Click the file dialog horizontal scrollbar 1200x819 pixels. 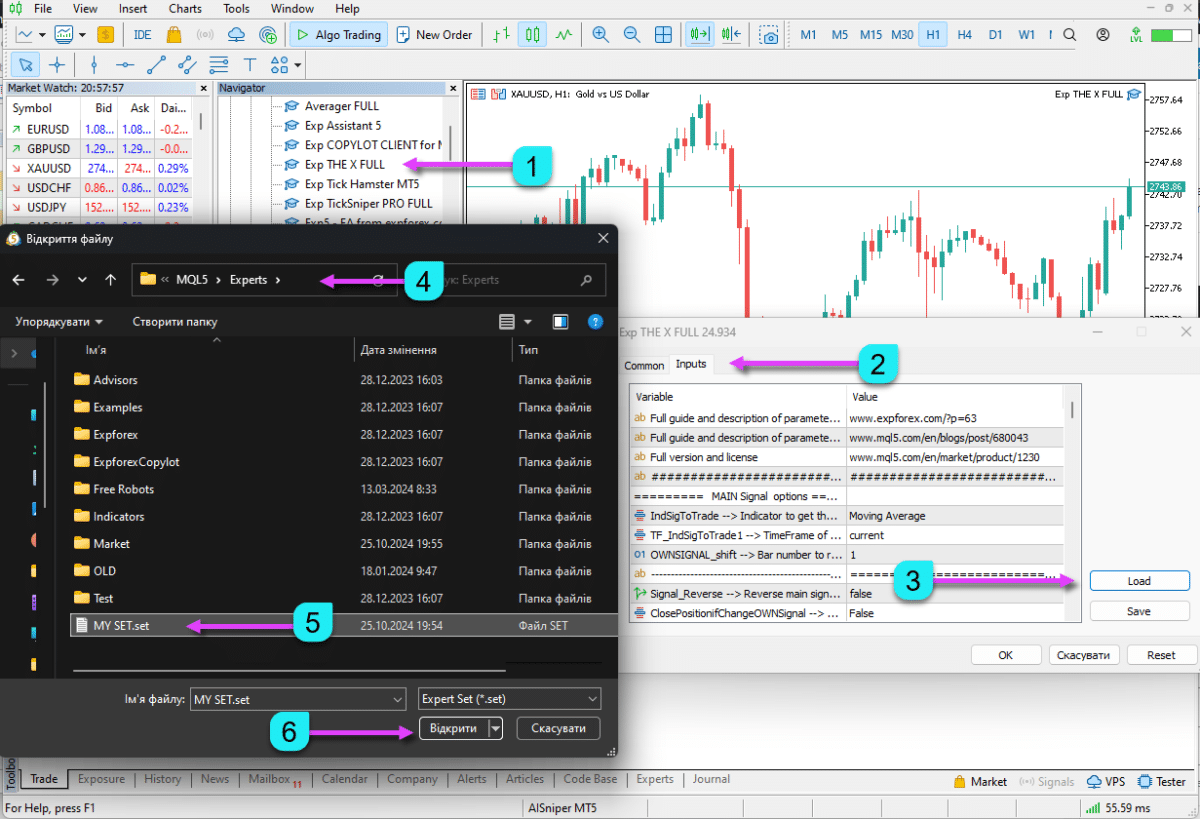pyautogui.click(x=289, y=670)
